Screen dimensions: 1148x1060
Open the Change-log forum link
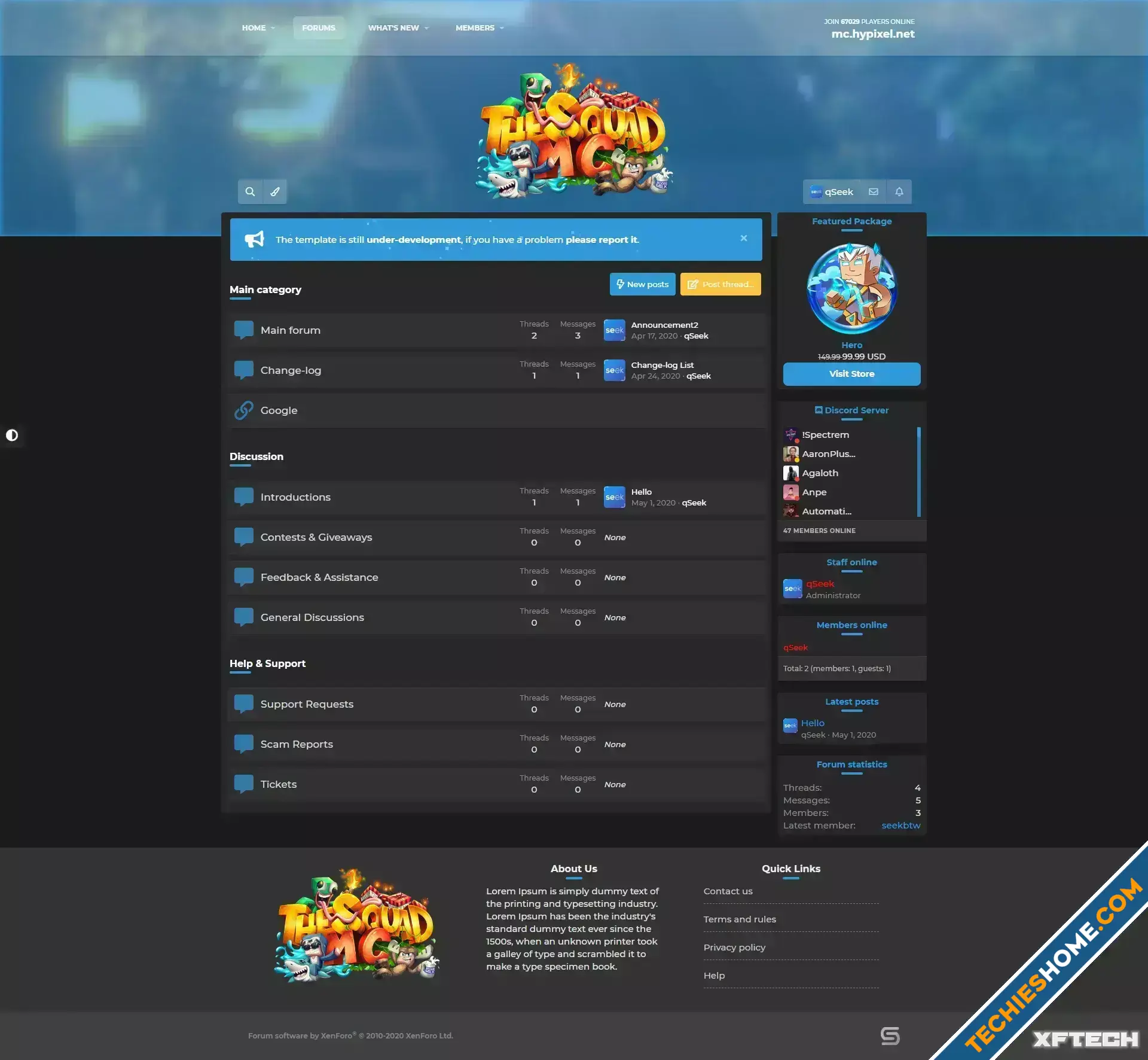(291, 370)
